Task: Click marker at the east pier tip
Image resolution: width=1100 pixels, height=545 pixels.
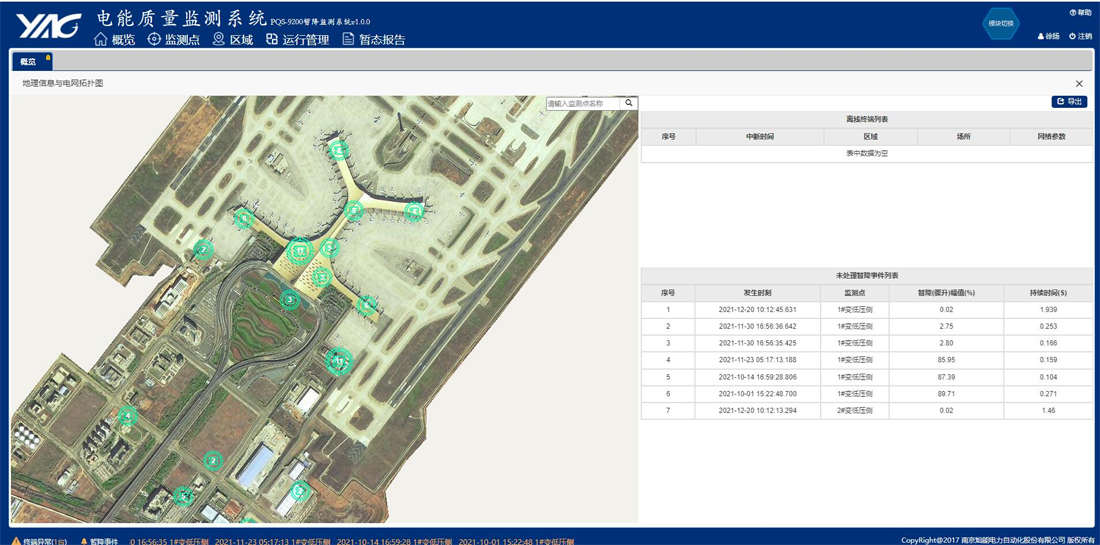Action: (x=415, y=210)
